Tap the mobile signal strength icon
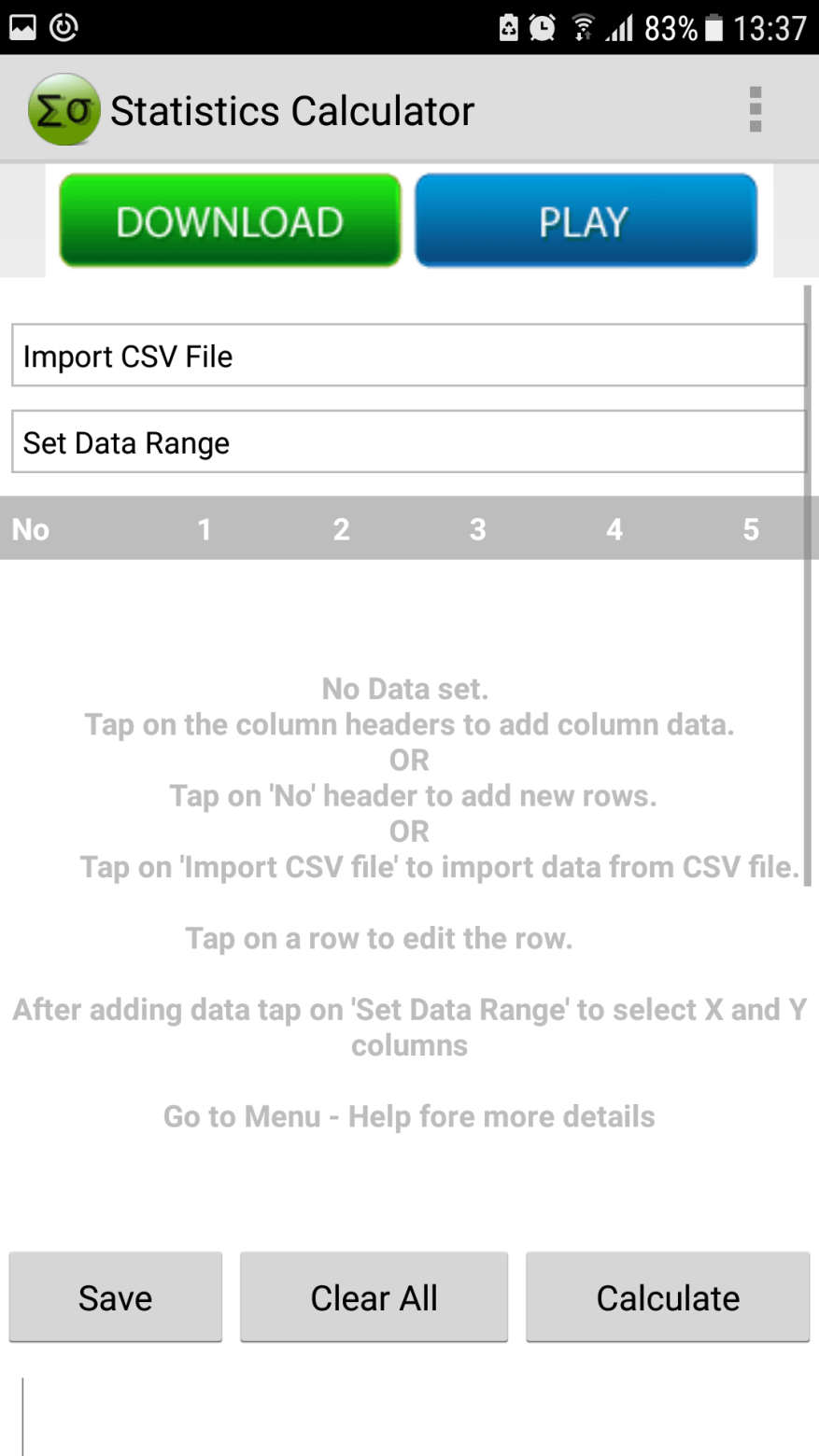The image size is (819, 1456). 618,28
